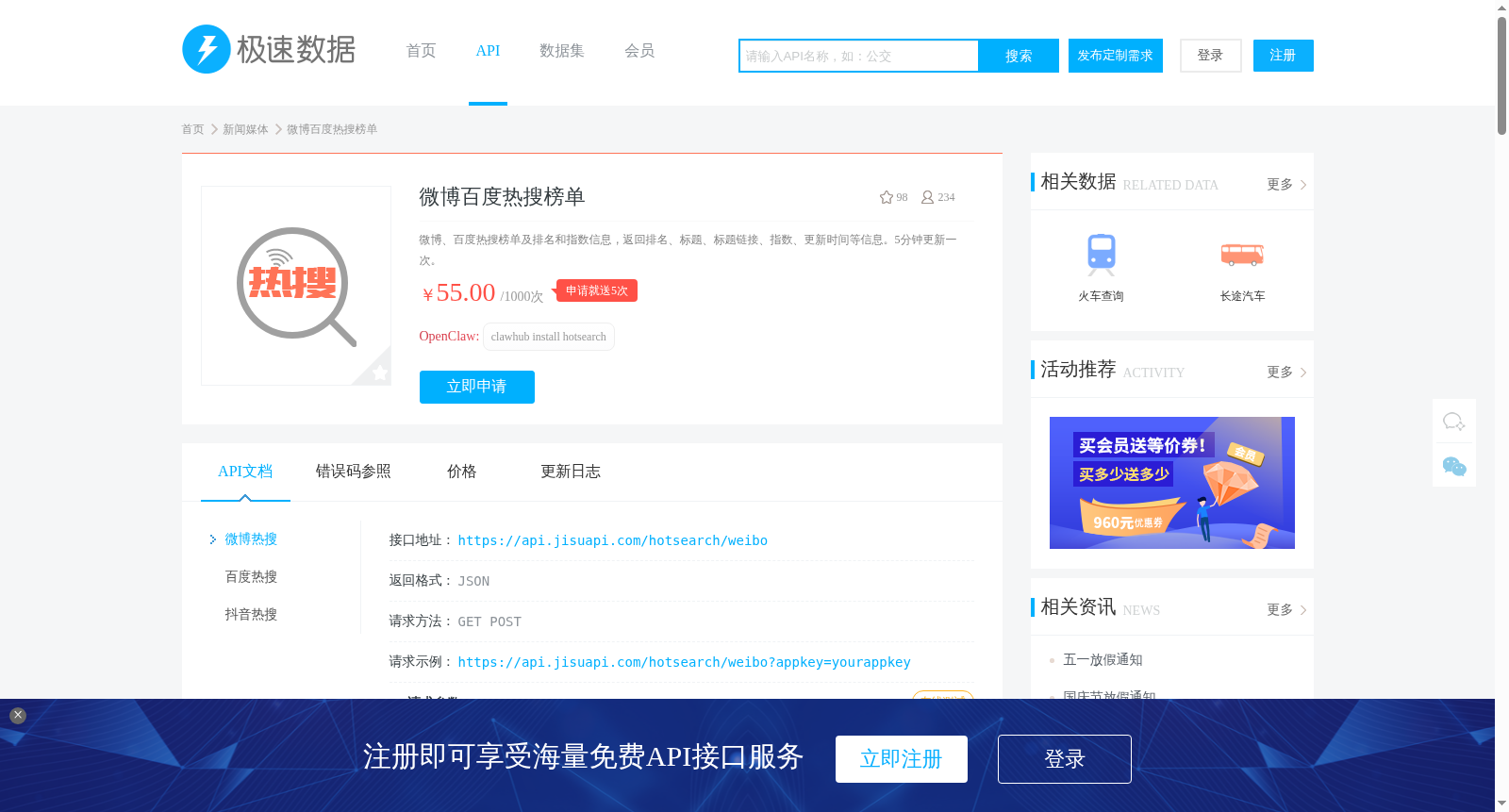This screenshot has width=1509, height=812.
Task: Select 抖音热搜 in the API list
Action: click(x=251, y=615)
